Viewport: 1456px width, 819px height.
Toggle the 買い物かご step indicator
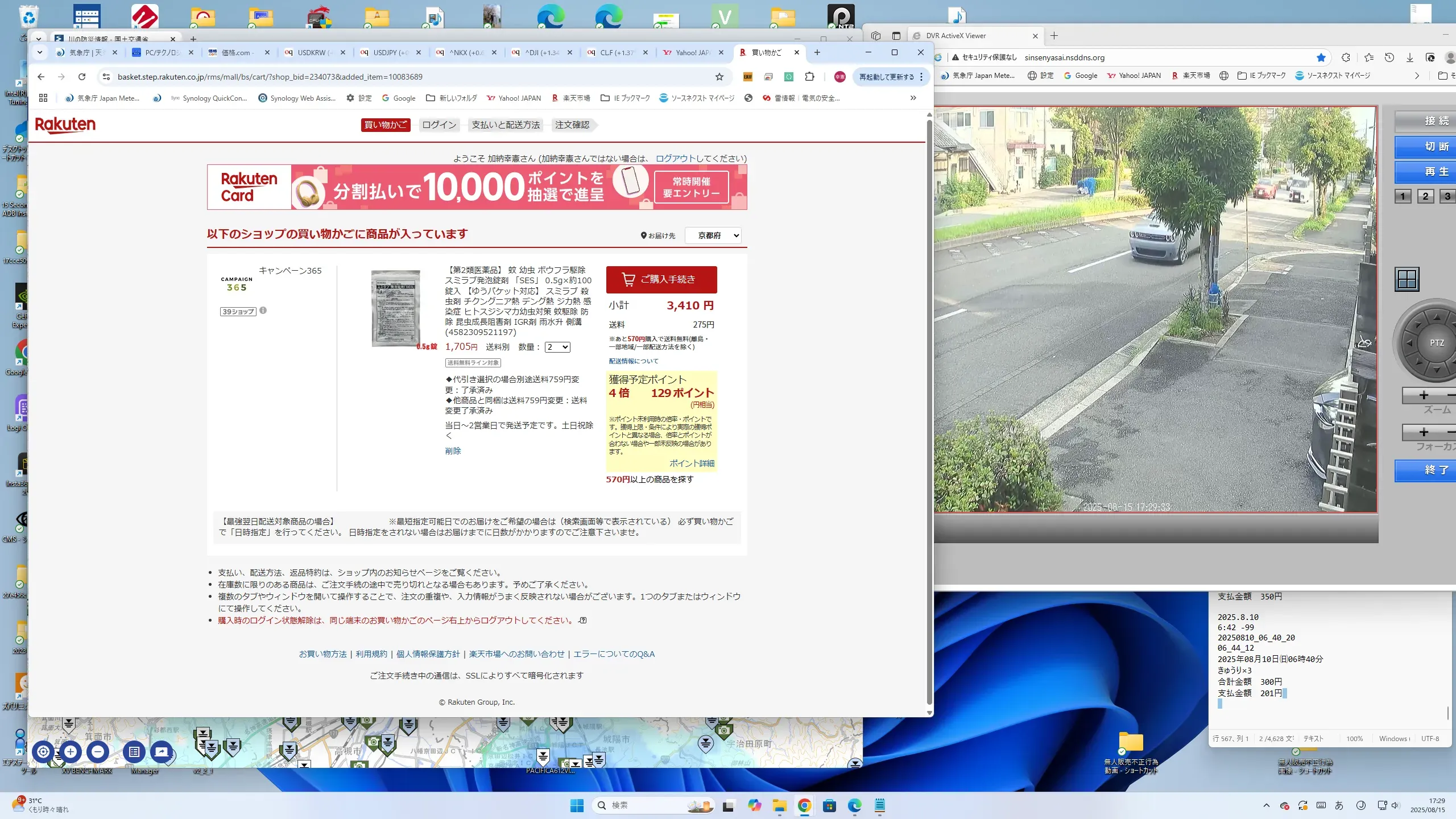385,125
